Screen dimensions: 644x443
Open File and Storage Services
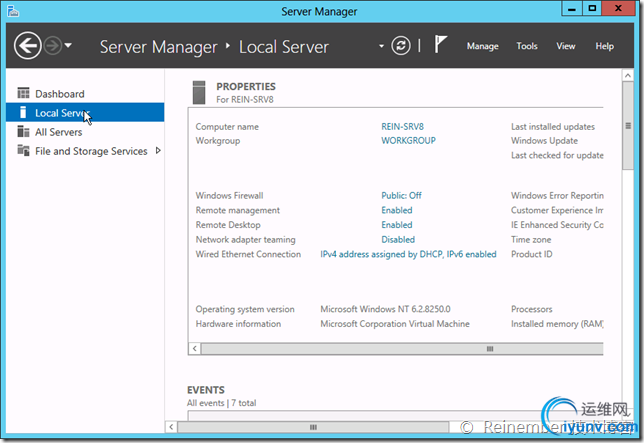tap(85, 151)
